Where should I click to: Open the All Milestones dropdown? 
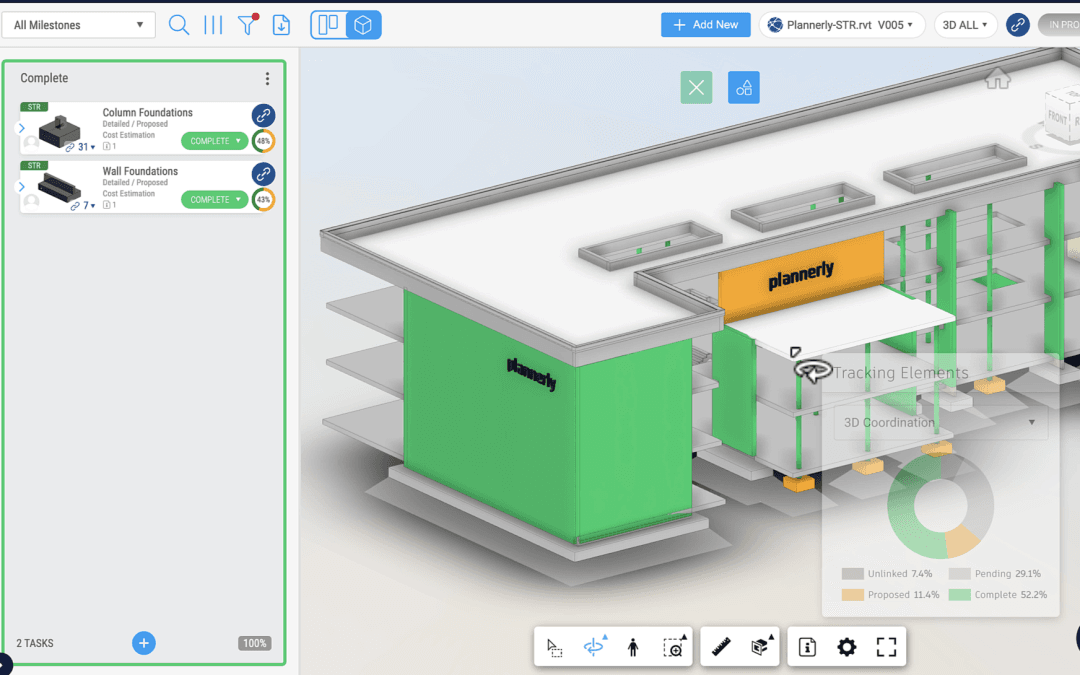79,25
